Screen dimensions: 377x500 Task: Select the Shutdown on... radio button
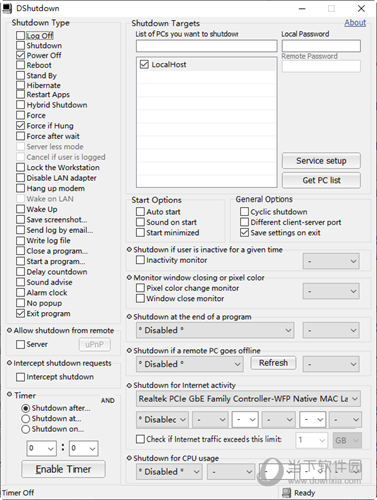25,429
